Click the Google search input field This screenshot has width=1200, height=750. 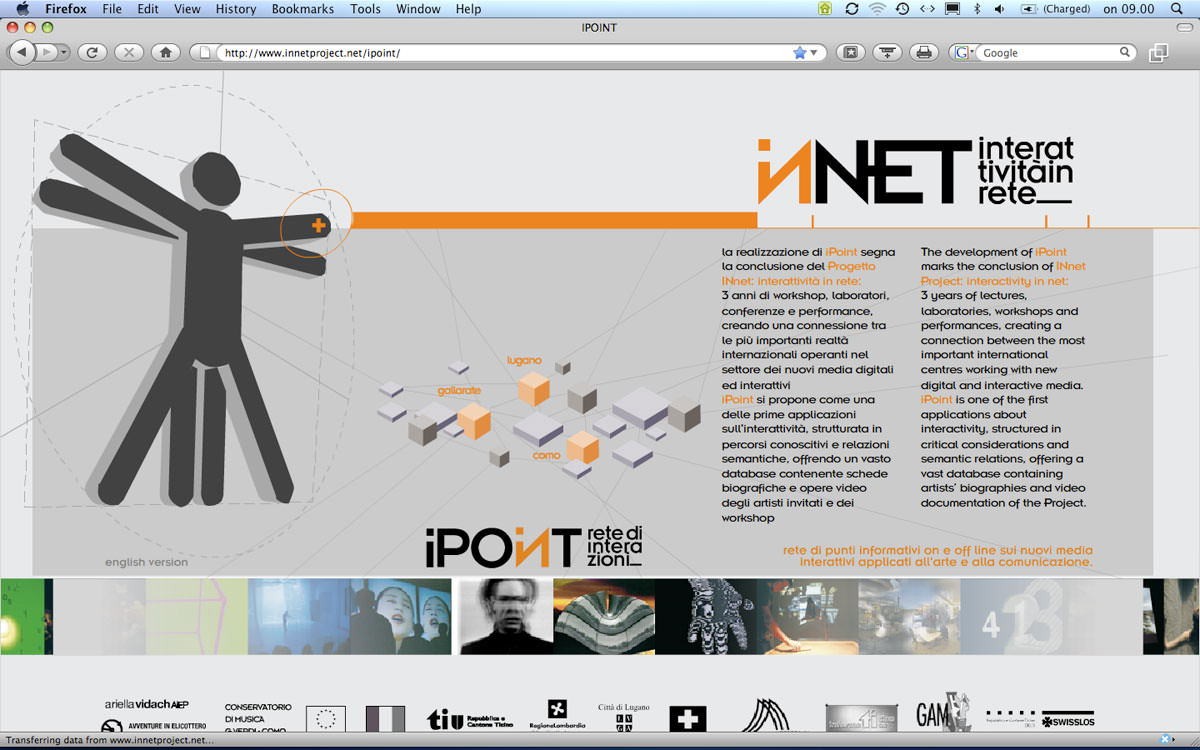pos(1048,53)
